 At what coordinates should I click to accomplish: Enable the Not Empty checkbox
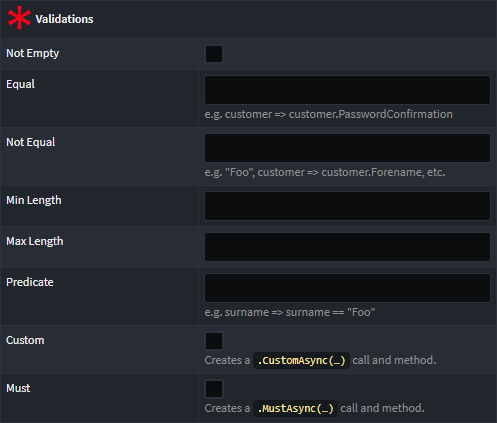click(x=214, y=54)
